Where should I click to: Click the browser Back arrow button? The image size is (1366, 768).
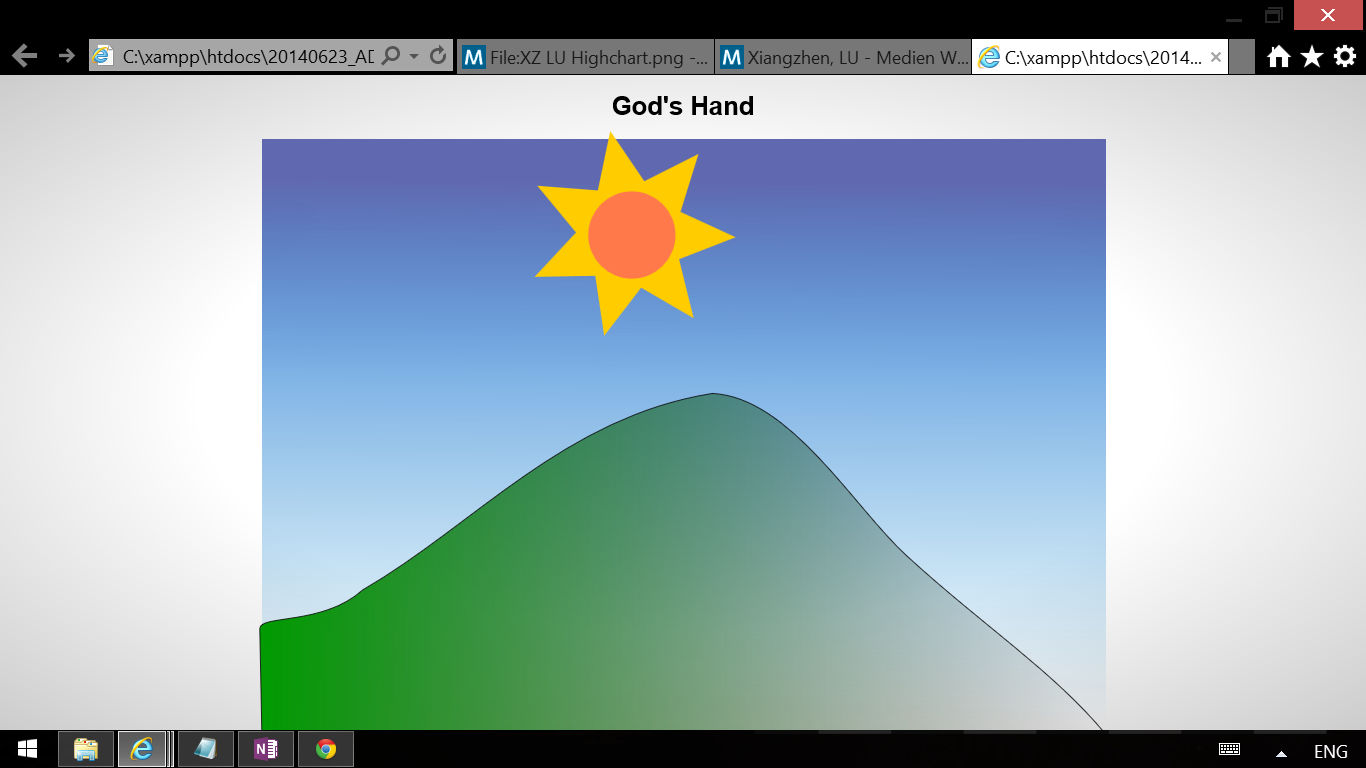pos(25,56)
